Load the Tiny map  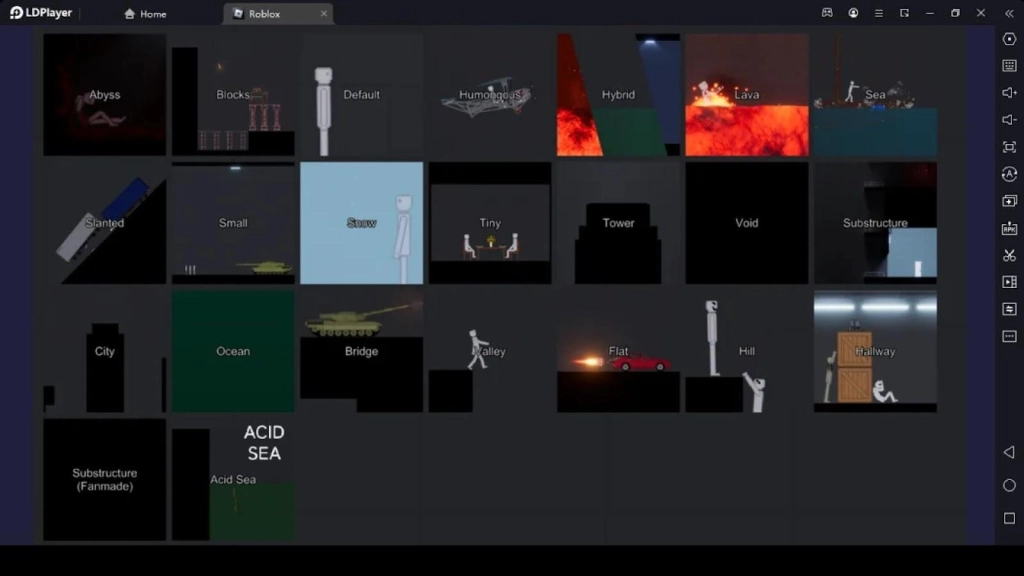tap(490, 223)
